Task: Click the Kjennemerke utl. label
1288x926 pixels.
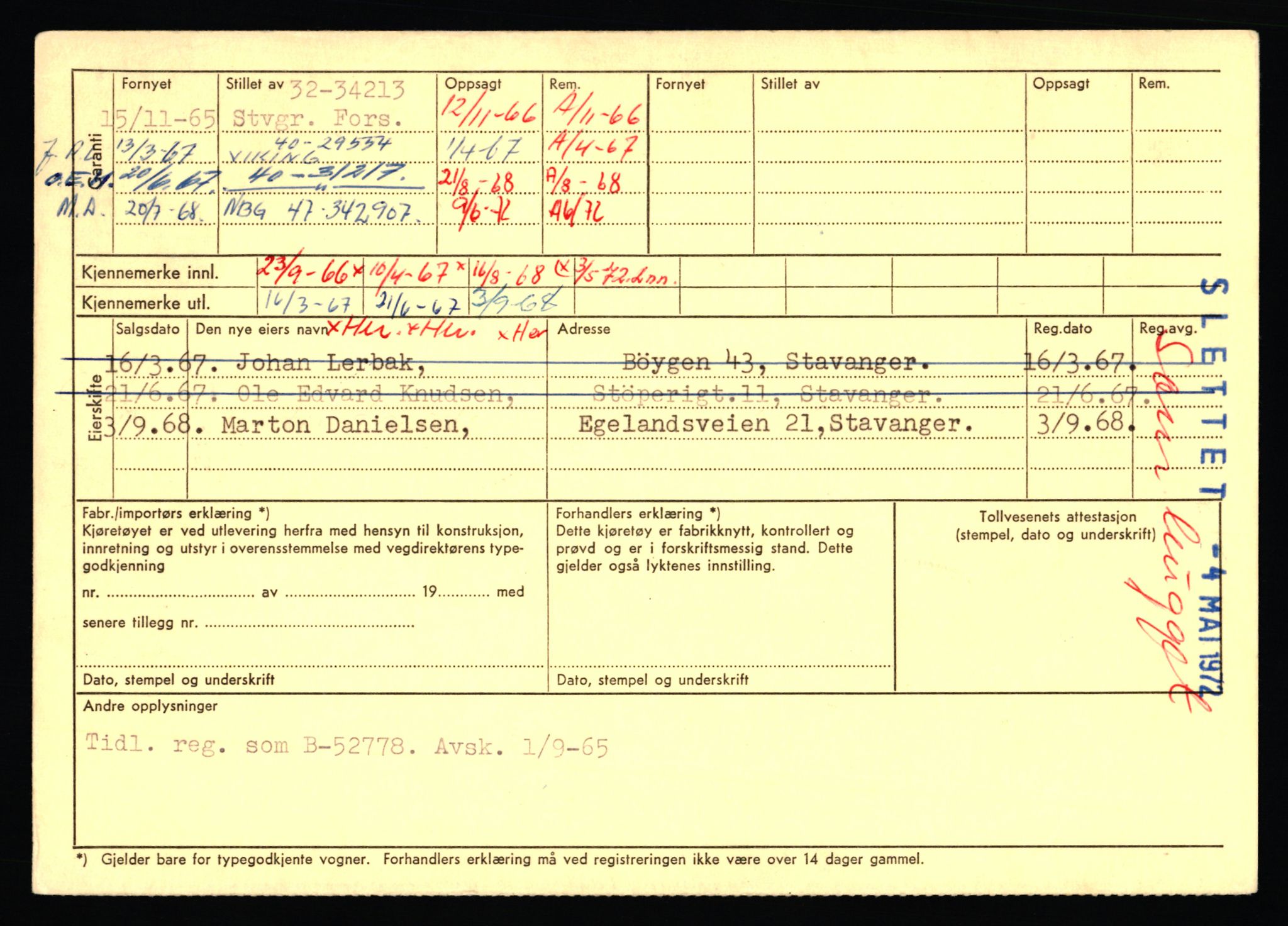Action: point(145,304)
